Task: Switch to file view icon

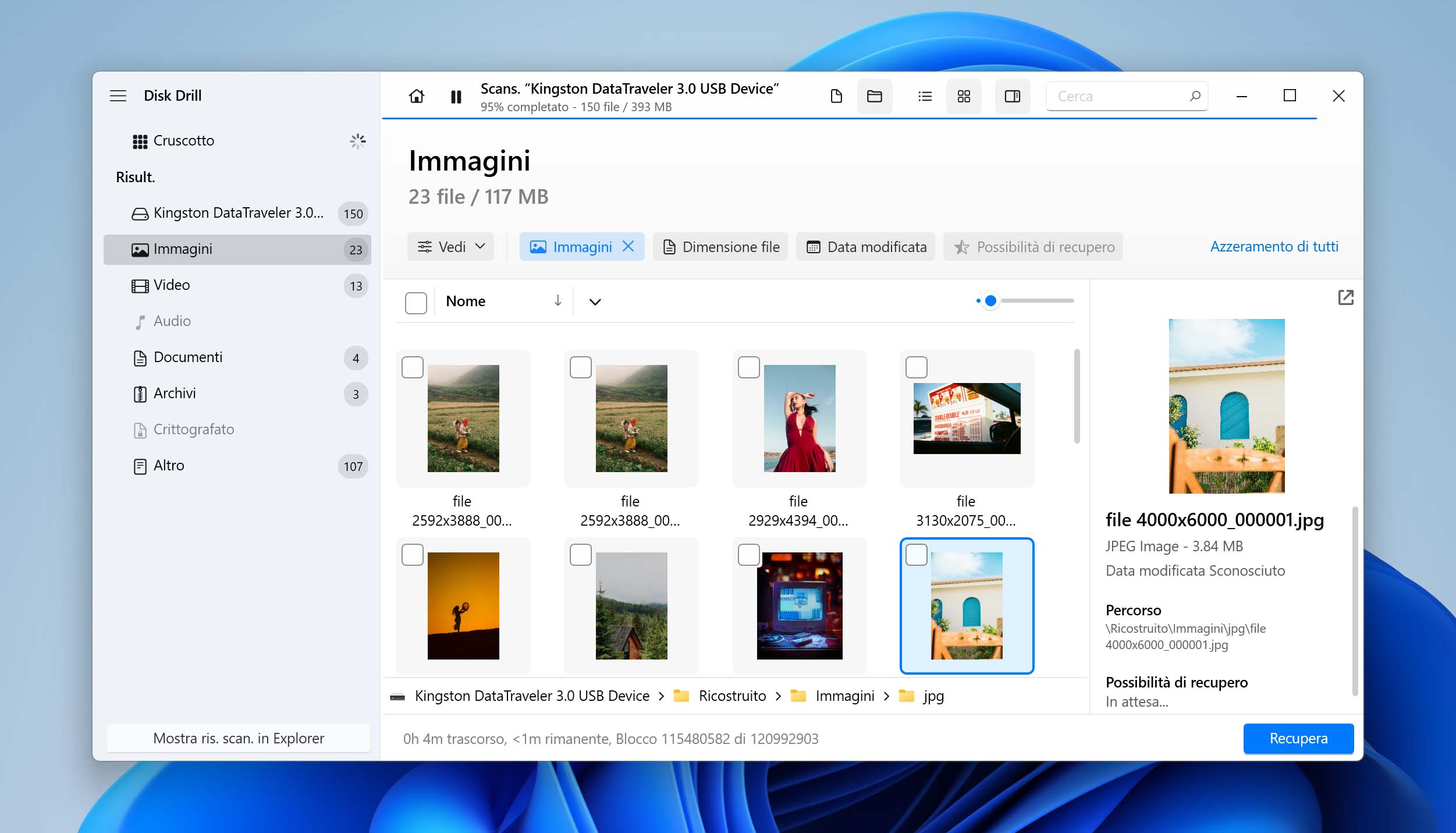Action: tap(836, 96)
